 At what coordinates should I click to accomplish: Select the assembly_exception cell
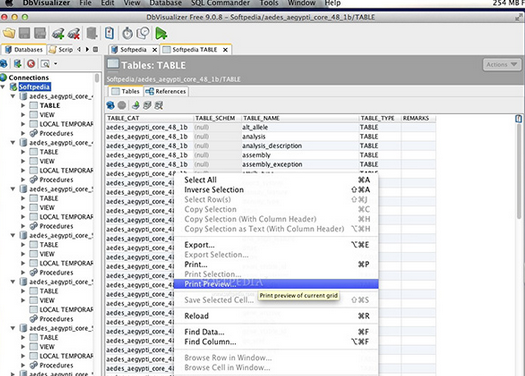[300, 164]
